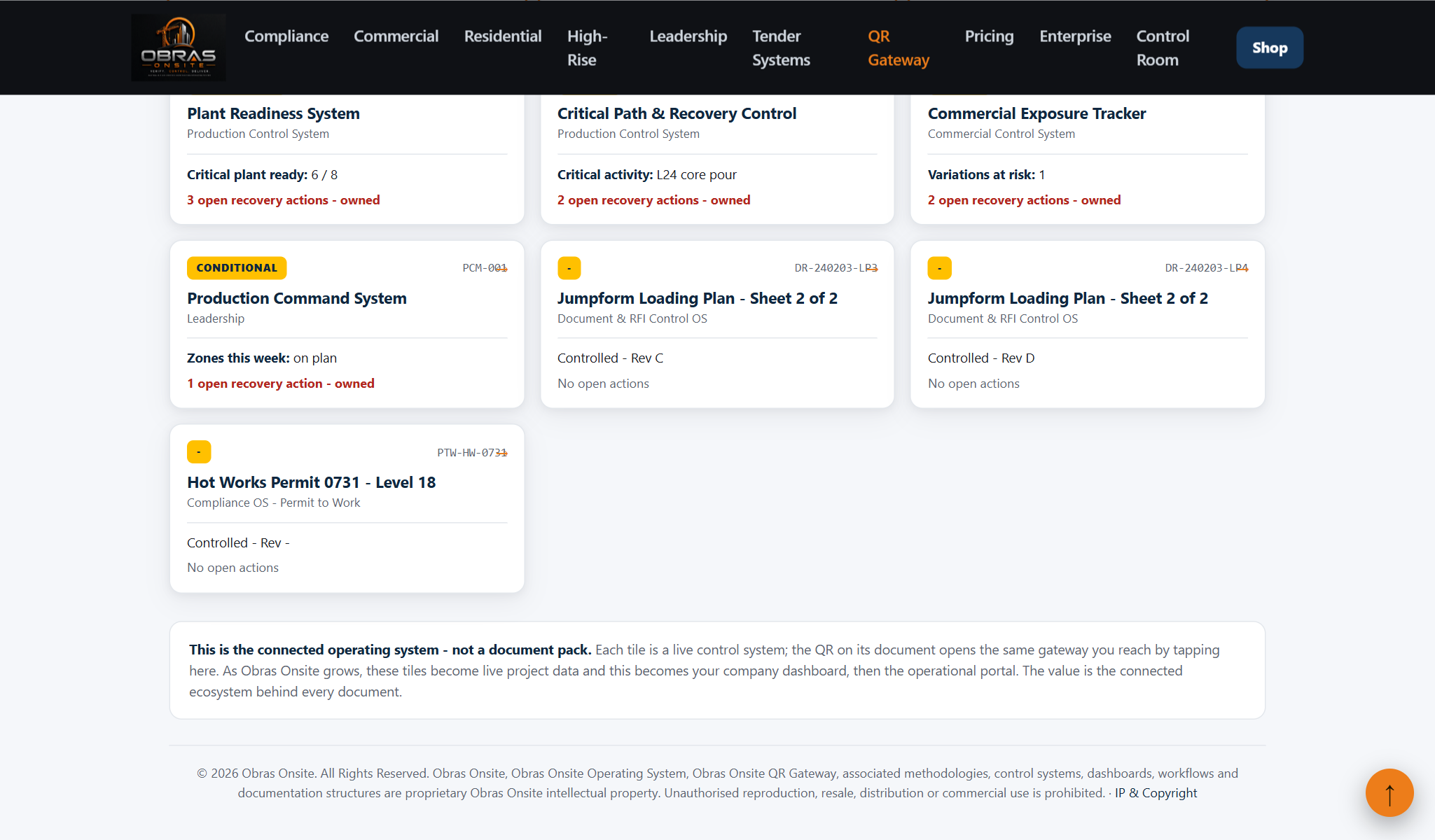
Task: Click "Critical plant ready: 6 / 8" text
Action: point(262,175)
